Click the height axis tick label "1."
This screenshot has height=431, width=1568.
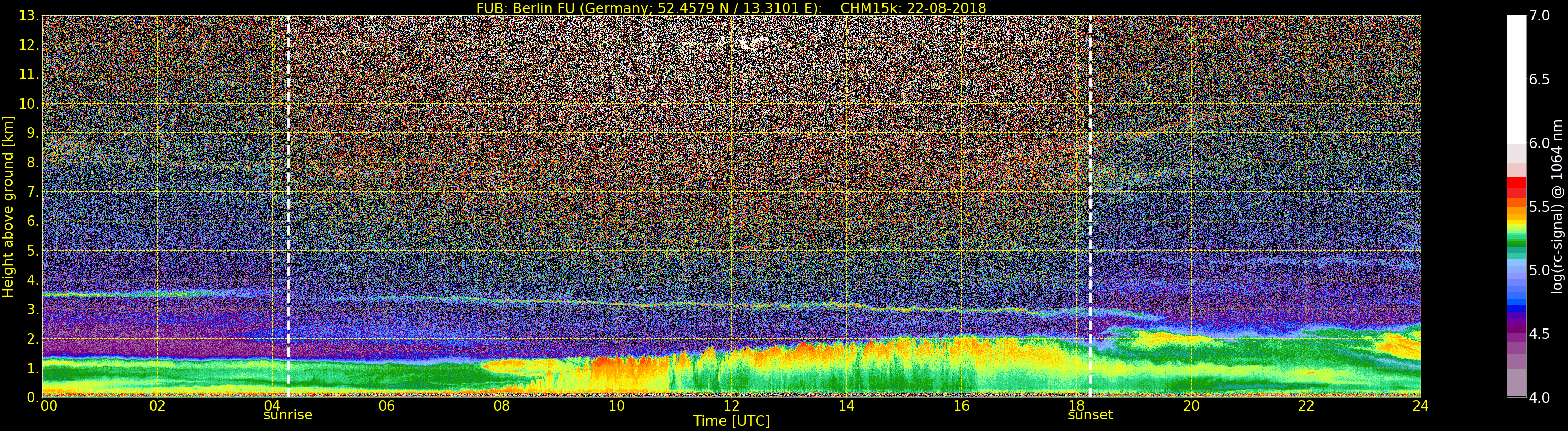coord(32,368)
